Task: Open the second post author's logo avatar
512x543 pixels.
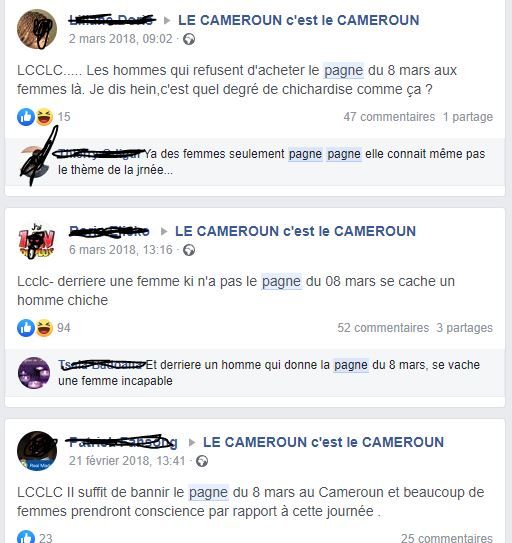Action: [x=37, y=240]
